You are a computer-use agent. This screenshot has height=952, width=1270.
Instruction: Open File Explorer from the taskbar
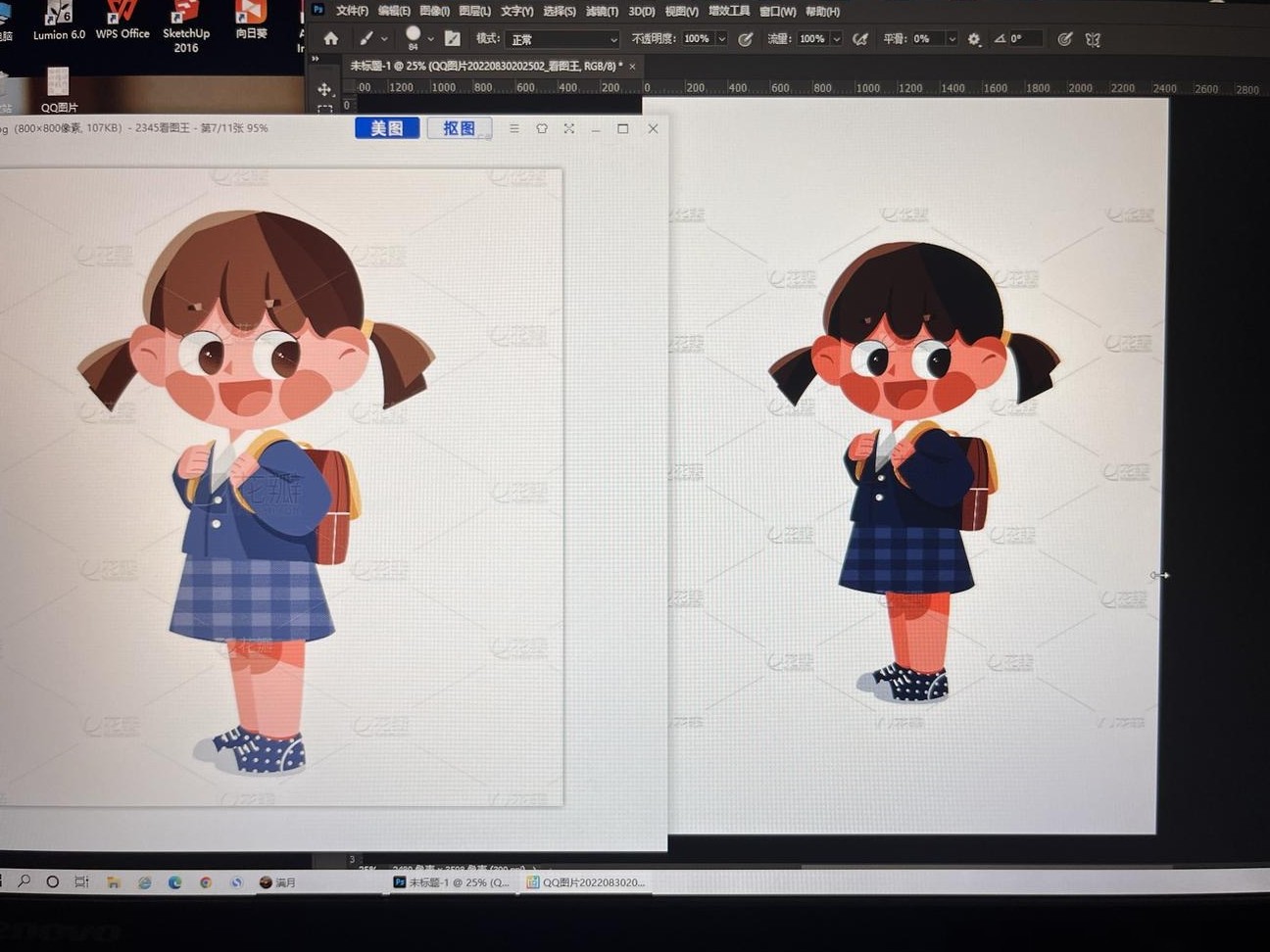click(114, 881)
